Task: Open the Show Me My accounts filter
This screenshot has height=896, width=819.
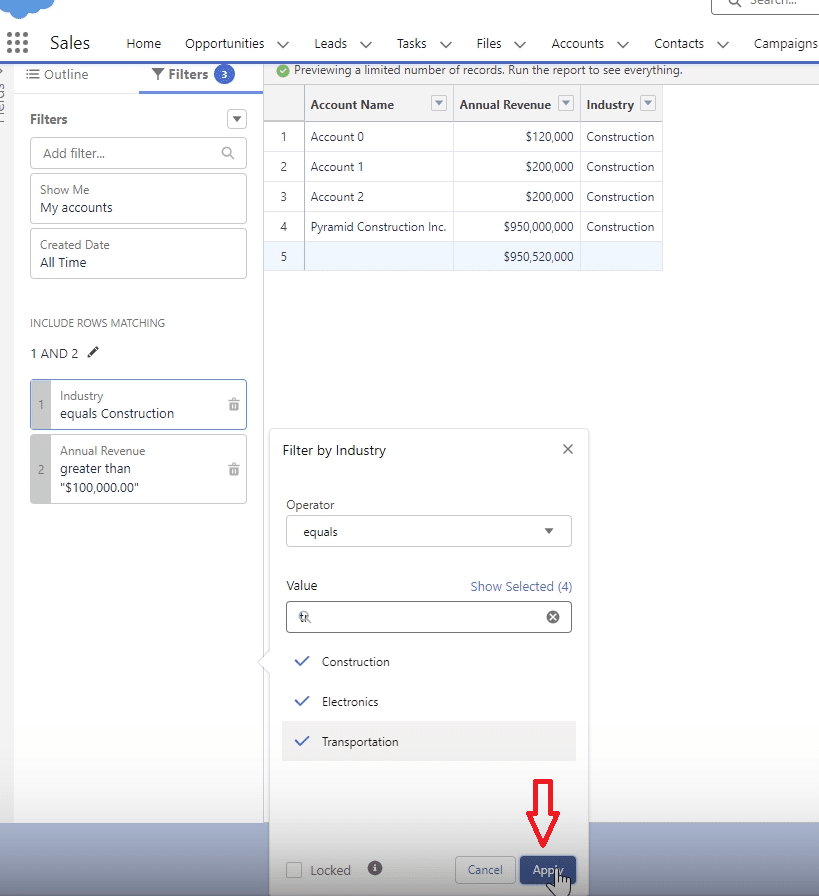Action: (138, 198)
